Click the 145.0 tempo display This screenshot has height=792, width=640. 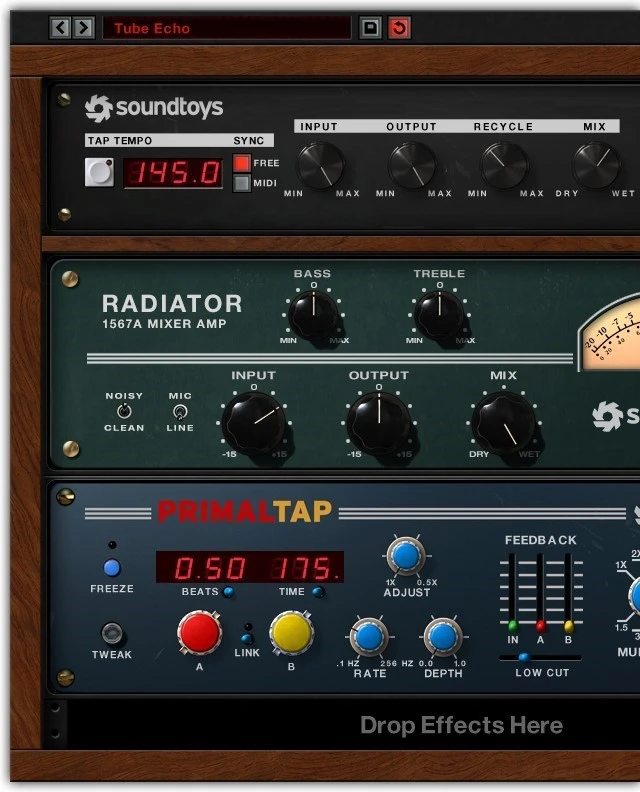(x=173, y=173)
